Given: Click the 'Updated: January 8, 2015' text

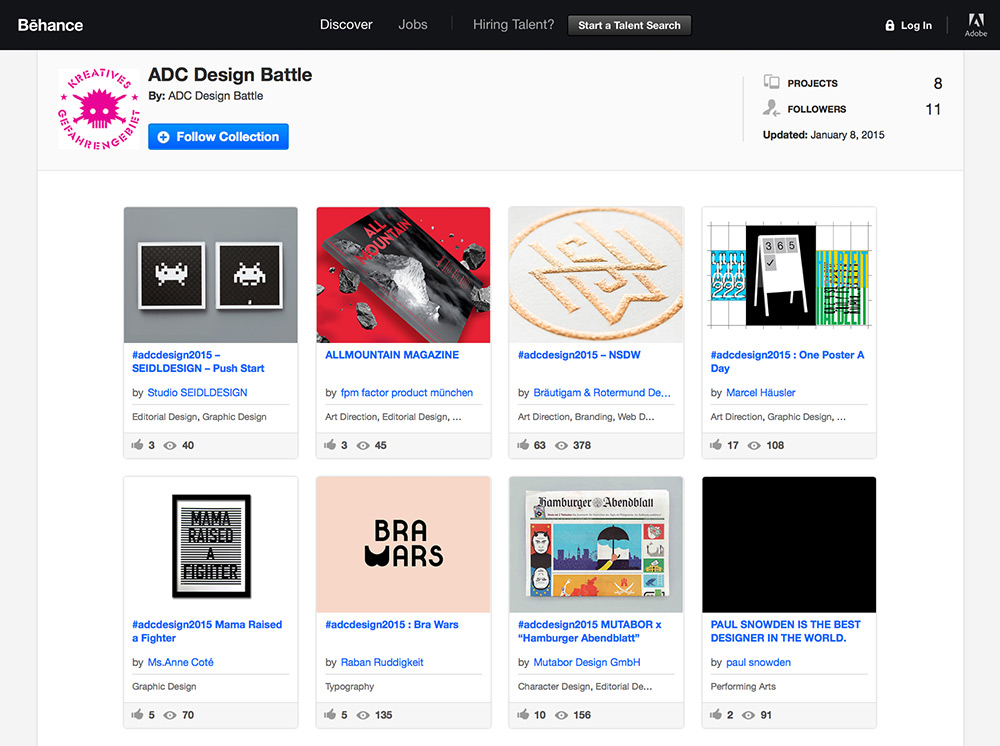Looking at the screenshot, I should pyautogui.click(x=823, y=135).
